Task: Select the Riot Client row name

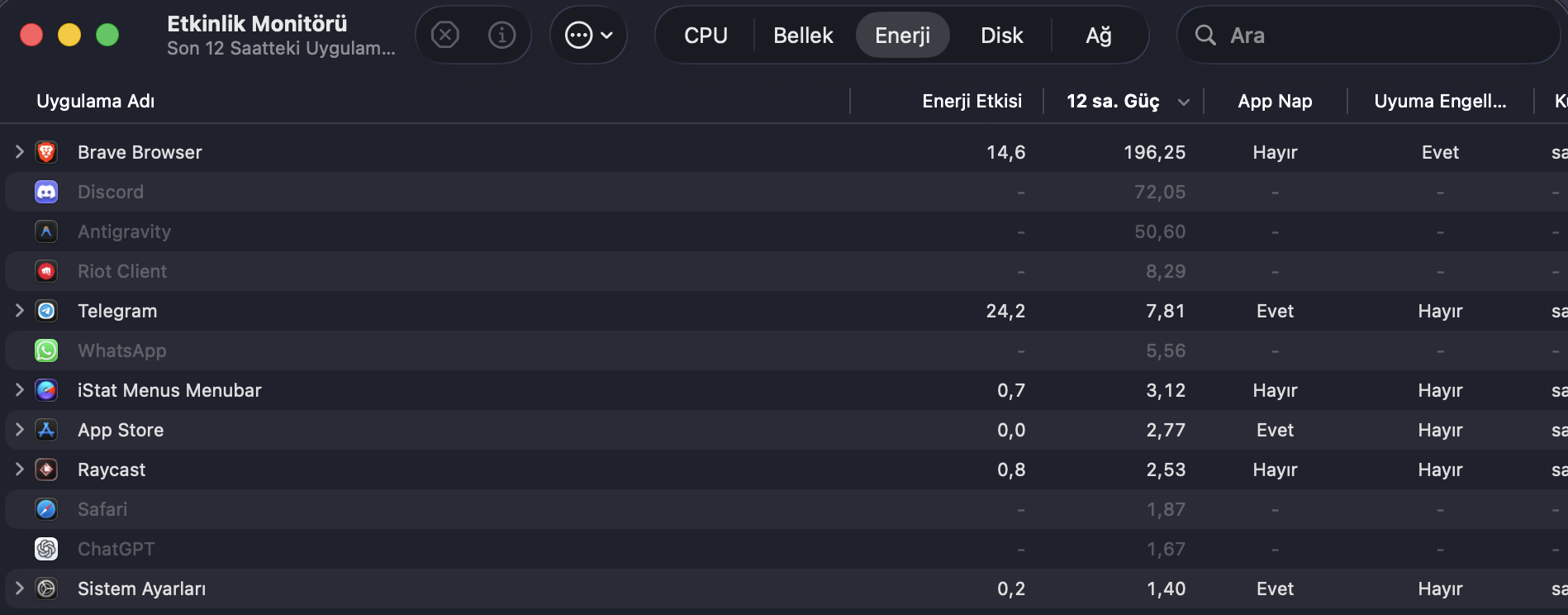Action: pyautogui.click(x=122, y=271)
